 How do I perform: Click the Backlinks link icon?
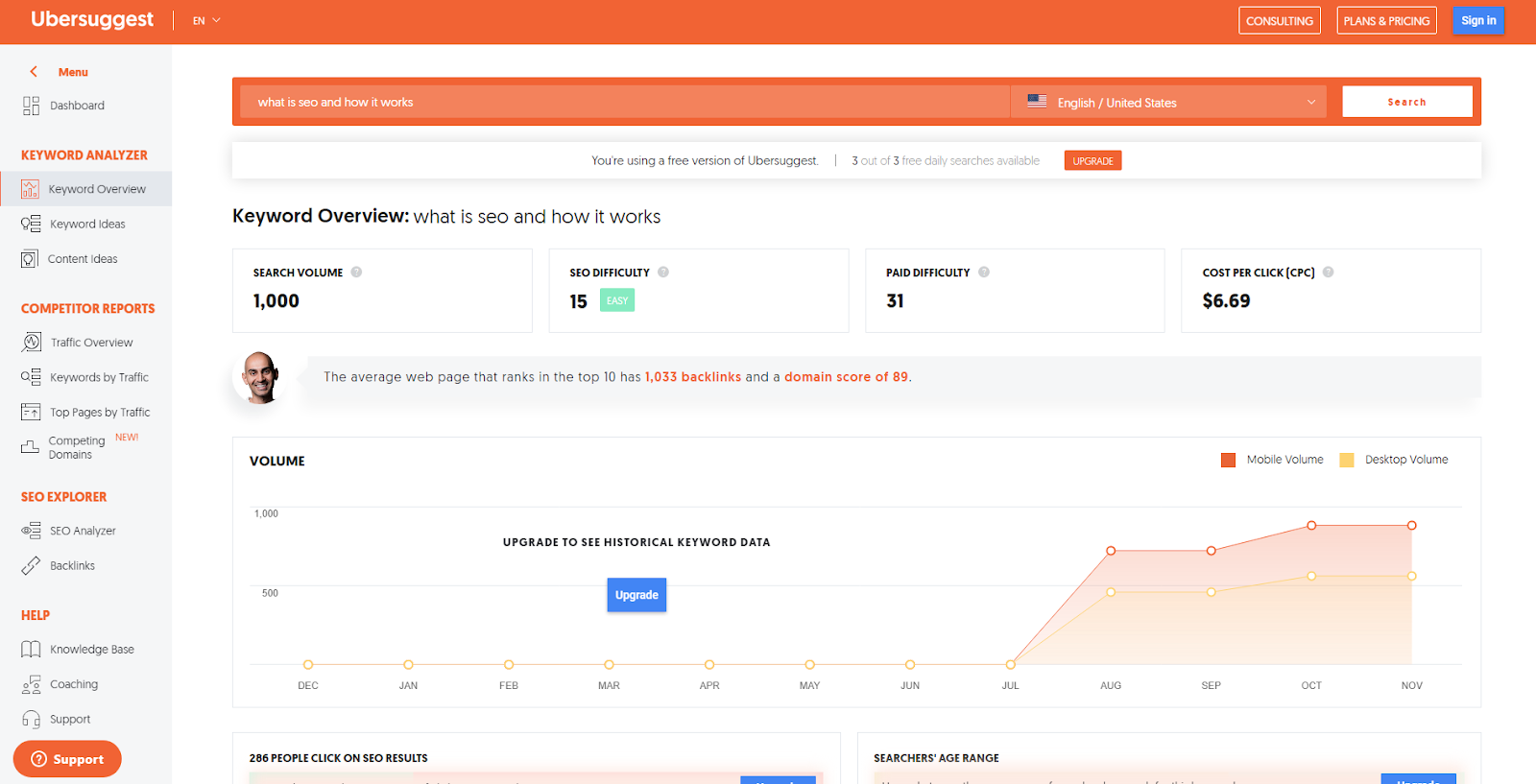pos(31,565)
